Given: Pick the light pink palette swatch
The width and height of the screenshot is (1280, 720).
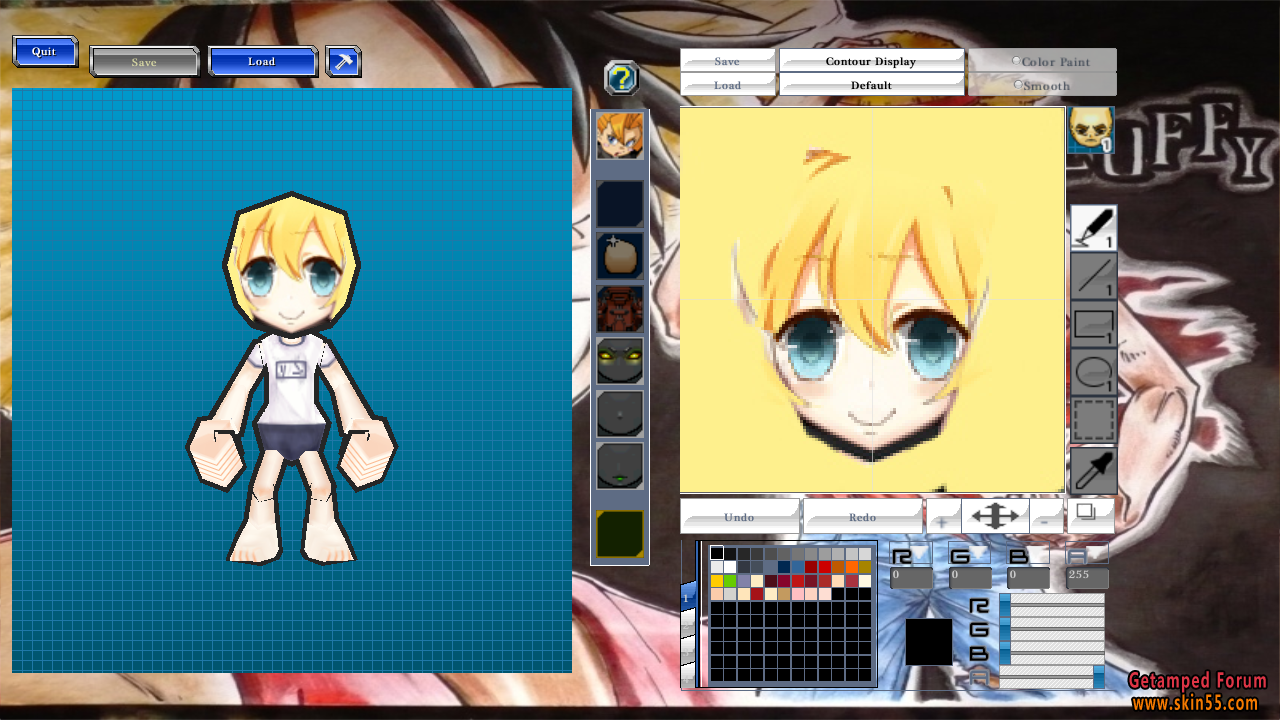Looking at the screenshot, I should coord(798,594).
